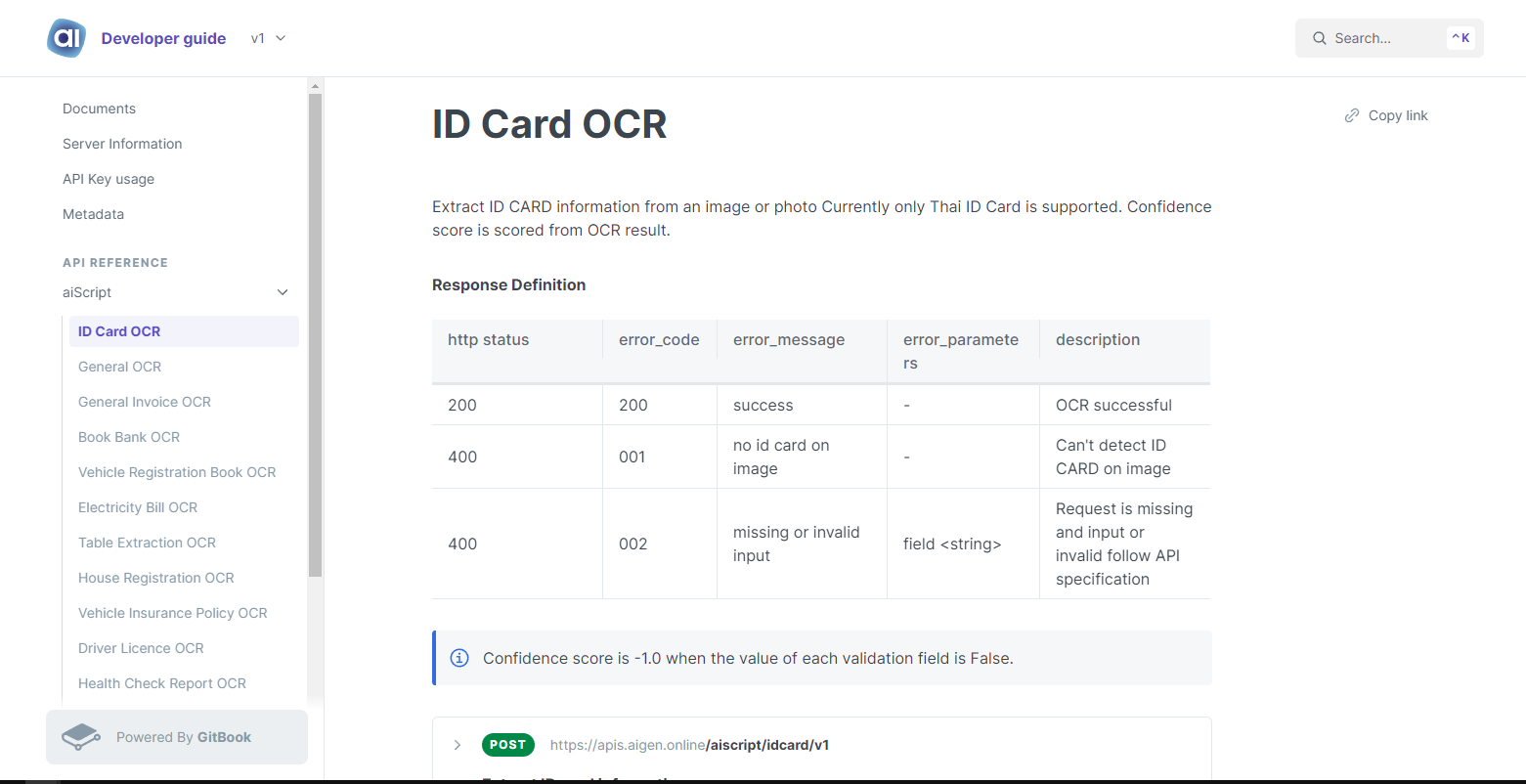Click Powered By GitBook link
1526x784 pixels.
coord(177,737)
